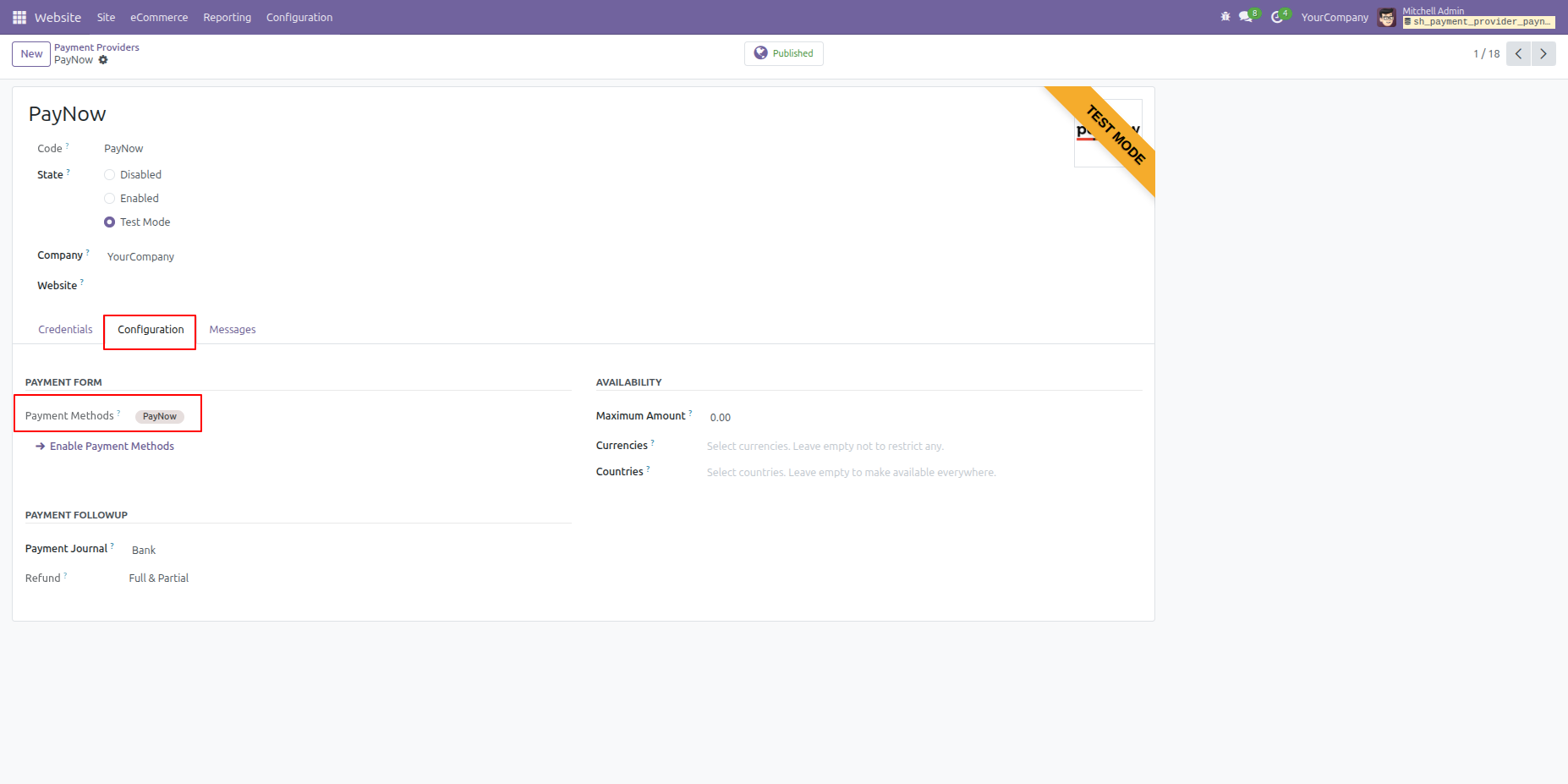Go to the next record arrow
This screenshot has width=1568, height=784.
click(1543, 53)
